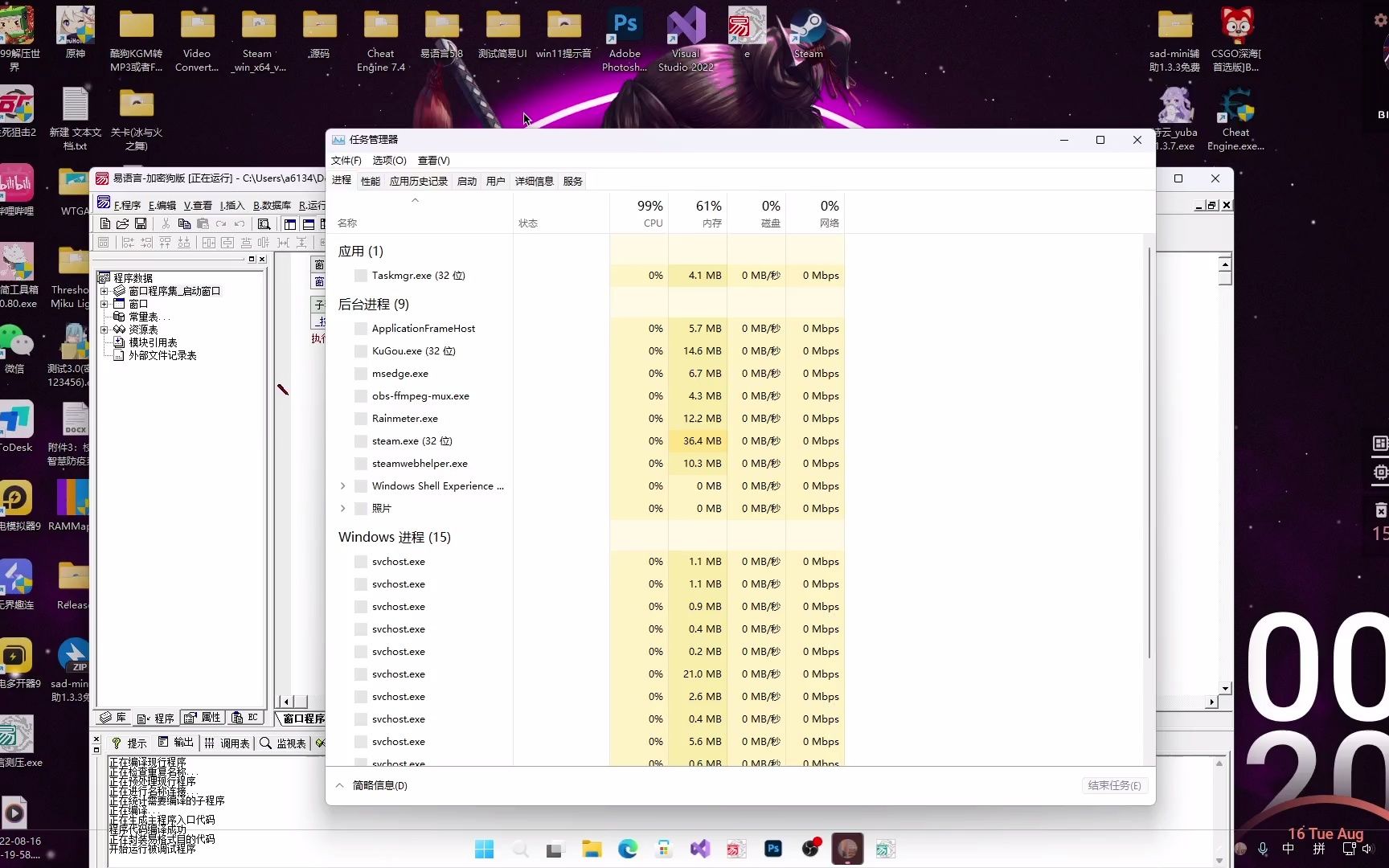Select the Cut tool in 易语言 toolbar
1389x868 pixels.
click(x=166, y=224)
